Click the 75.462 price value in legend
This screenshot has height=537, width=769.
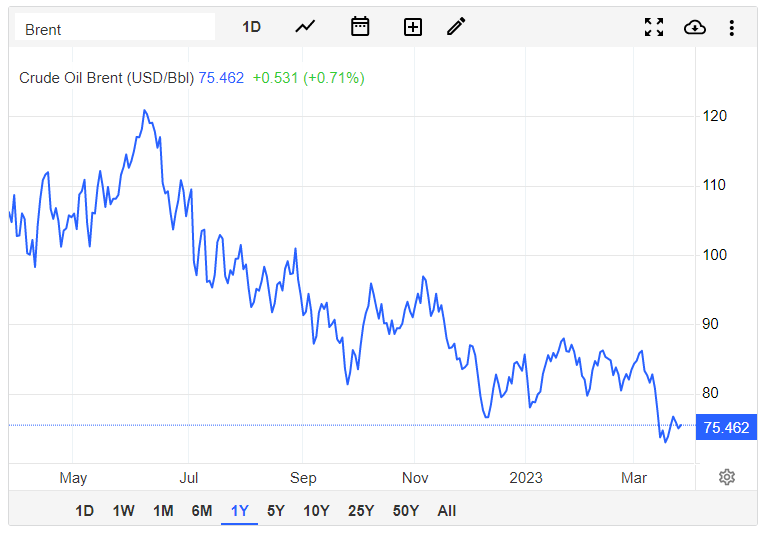(221, 78)
